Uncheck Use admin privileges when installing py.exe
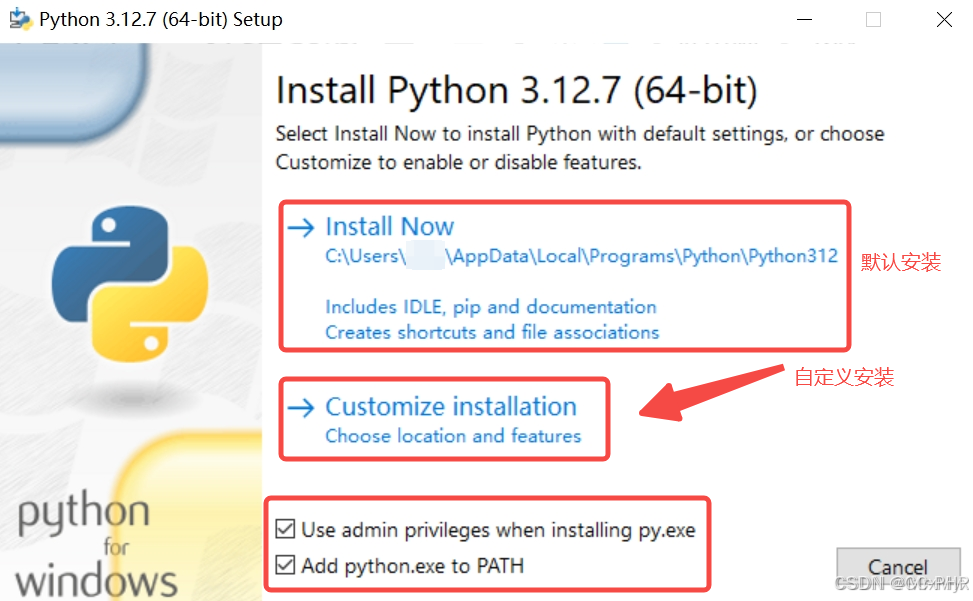This screenshot has width=973, height=601. [285, 529]
